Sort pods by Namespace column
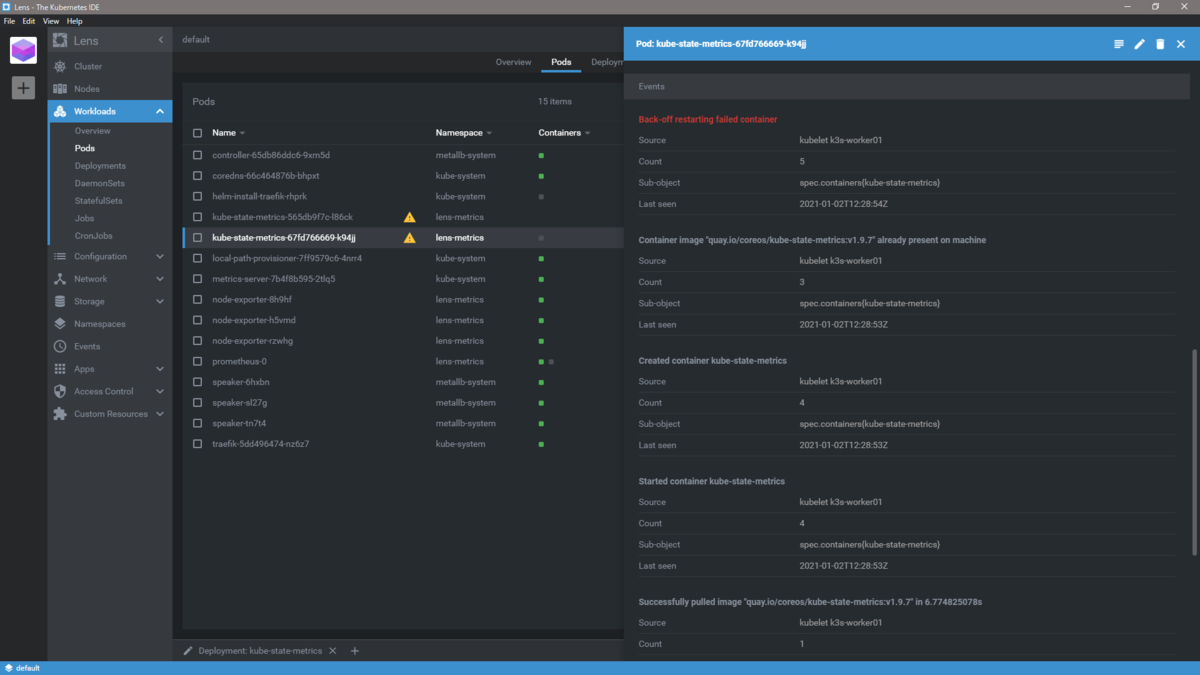Image resolution: width=1200 pixels, height=675 pixels. point(464,133)
